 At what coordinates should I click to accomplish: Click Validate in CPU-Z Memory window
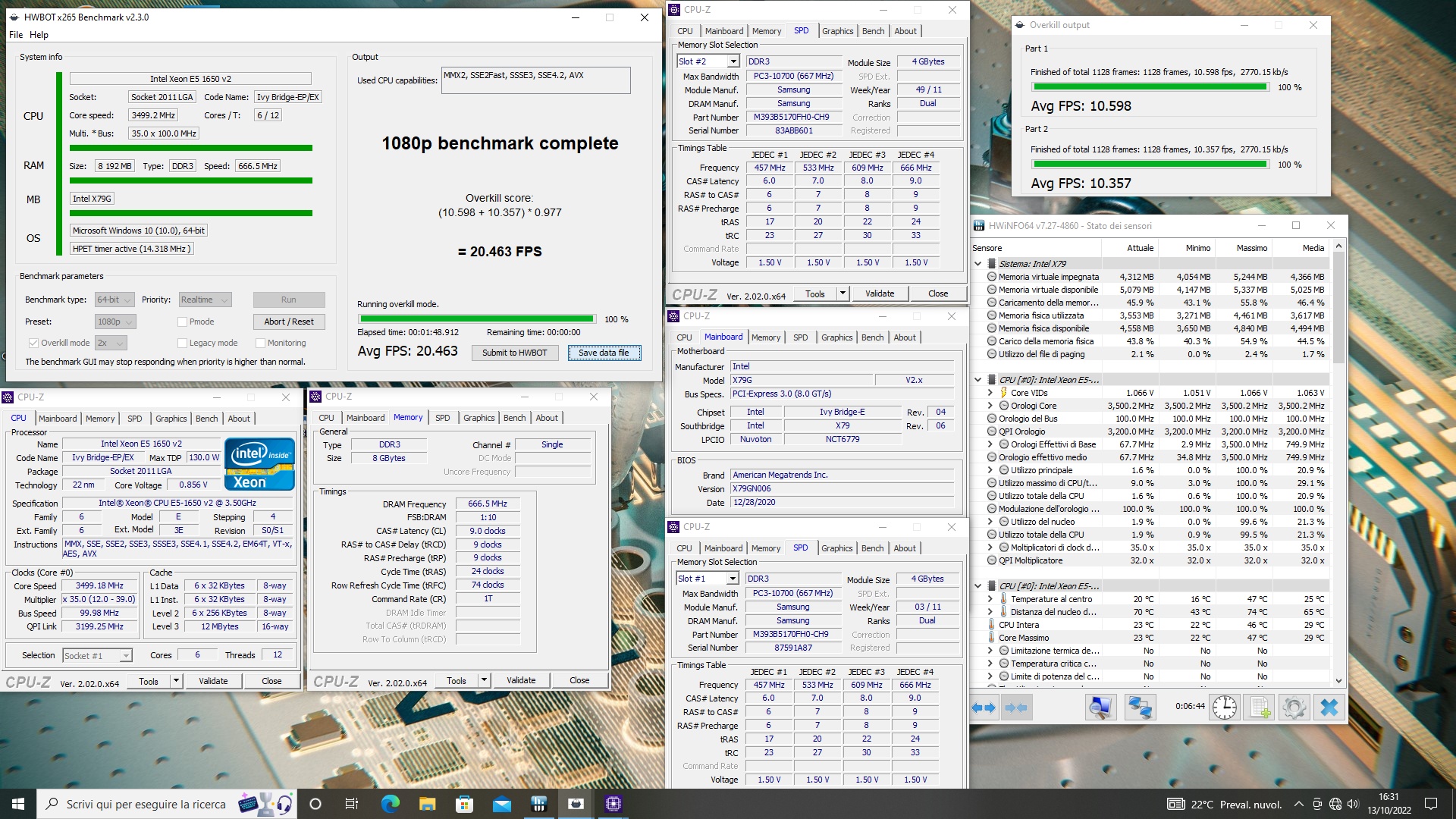tap(521, 680)
